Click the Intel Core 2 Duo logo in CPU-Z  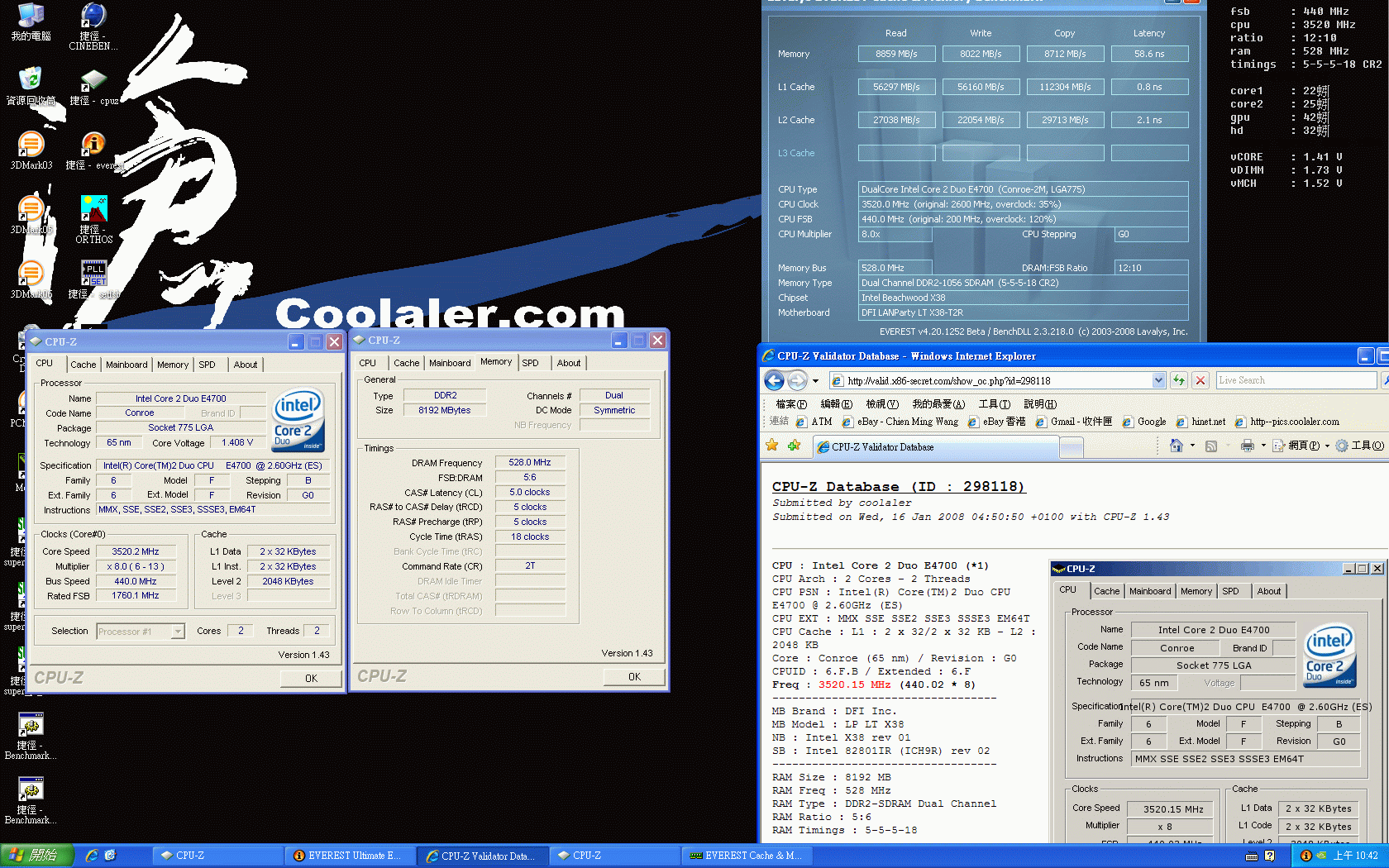(298, 419)
